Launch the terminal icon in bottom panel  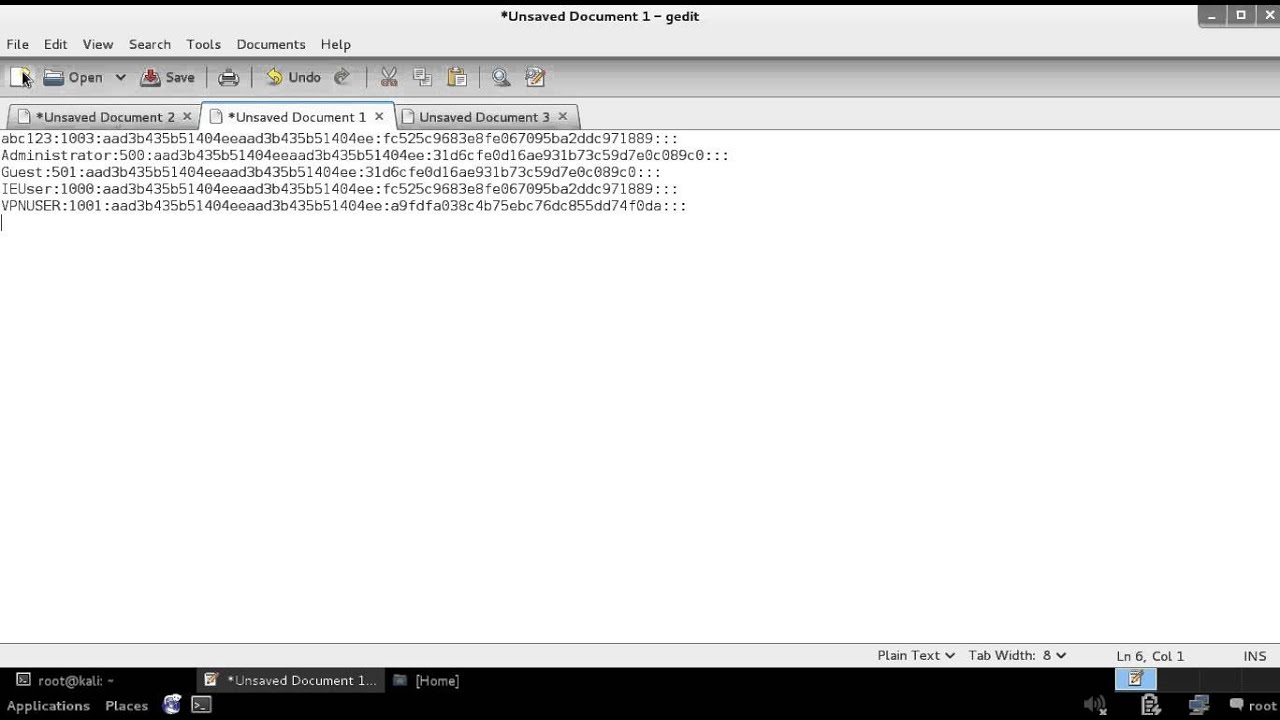(201, 705)
